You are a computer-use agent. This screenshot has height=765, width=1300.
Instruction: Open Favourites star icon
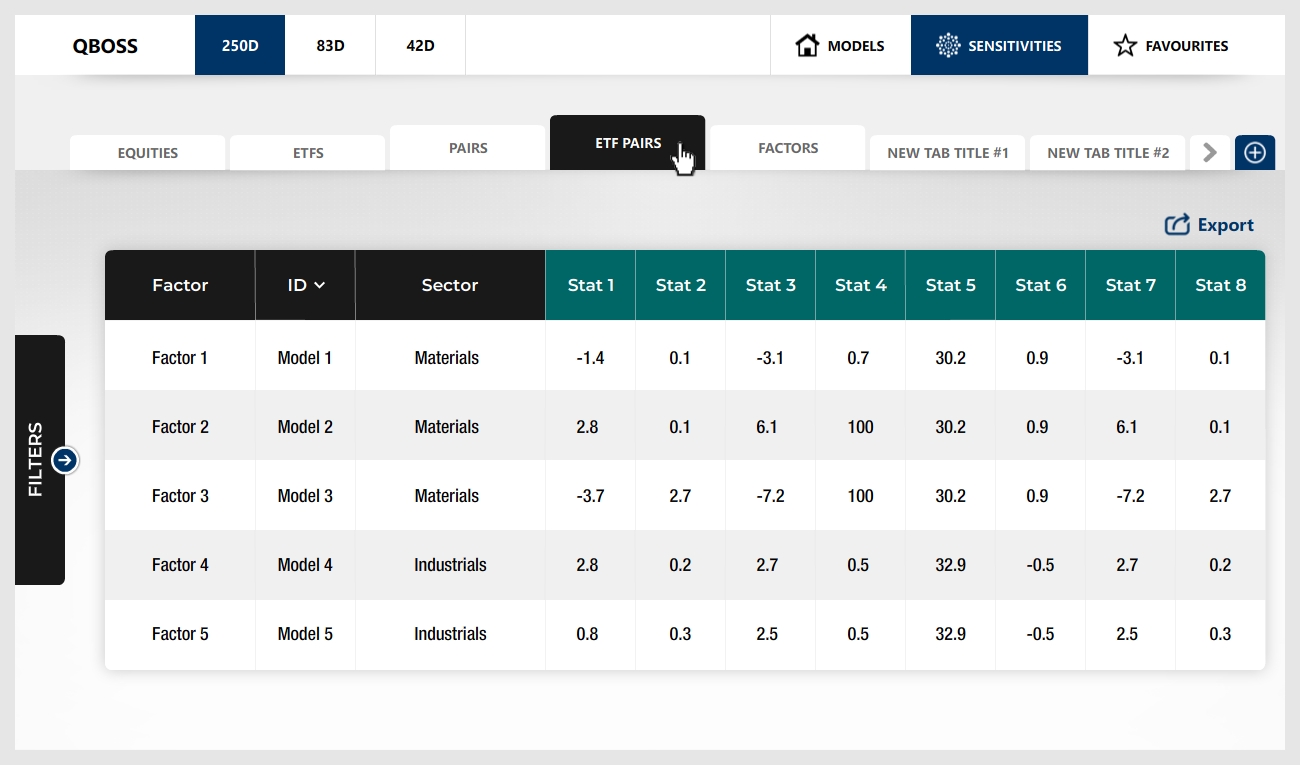pyautogui.click(x=1125, y=45)
